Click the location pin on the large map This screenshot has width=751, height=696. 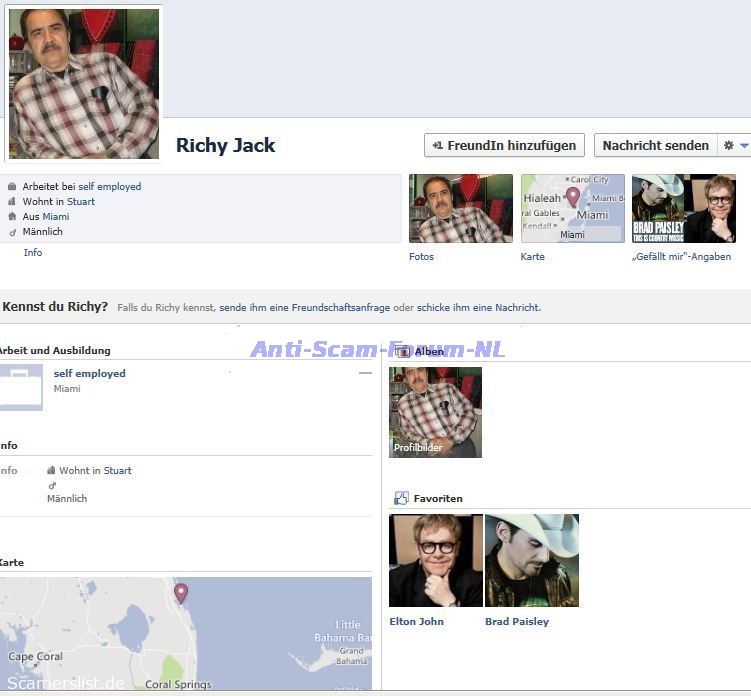click(x=181, y=593)
